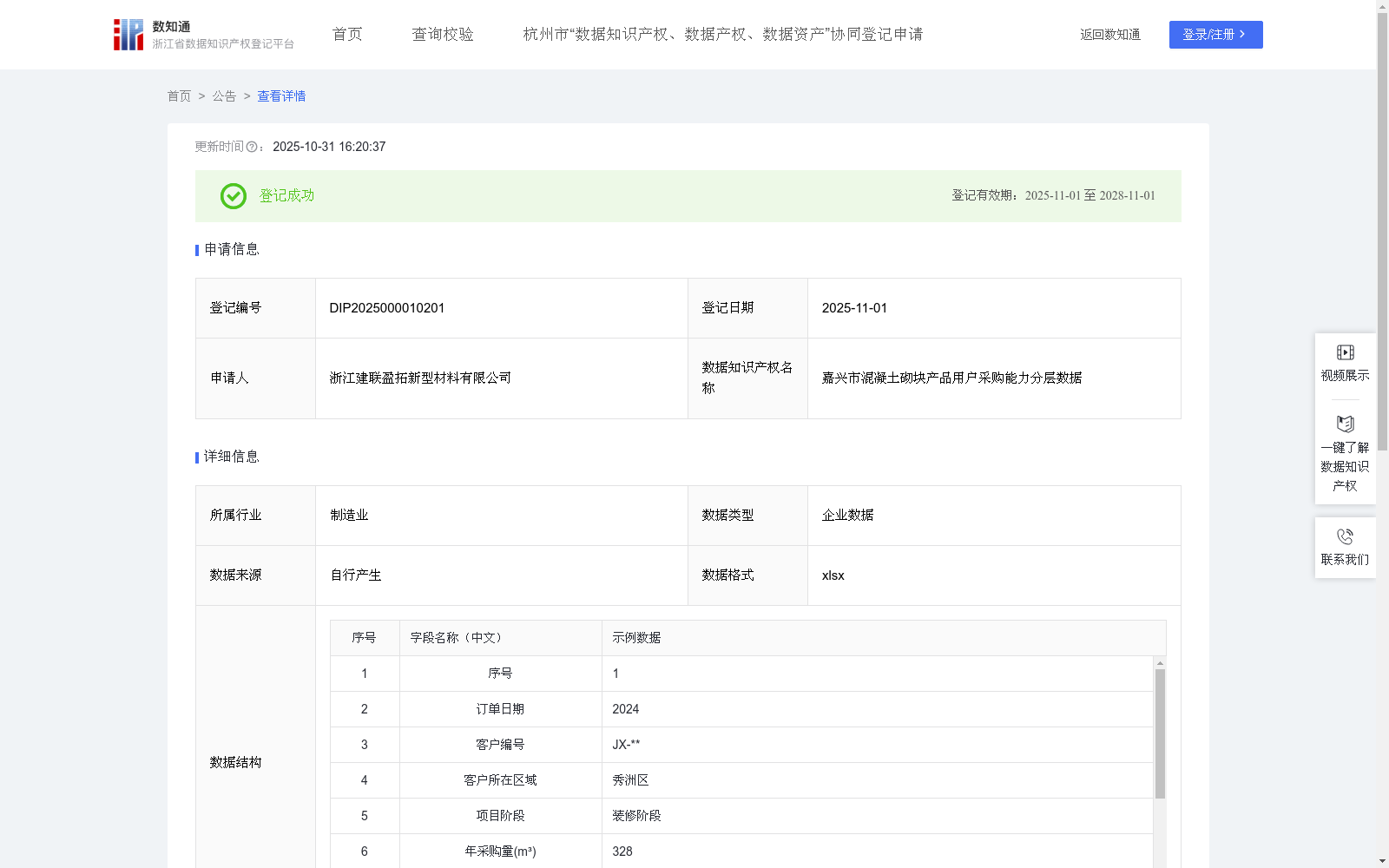Click the 企业数据 data type value
Viewport: 1389px width, 868px height.
pos(847,516)
